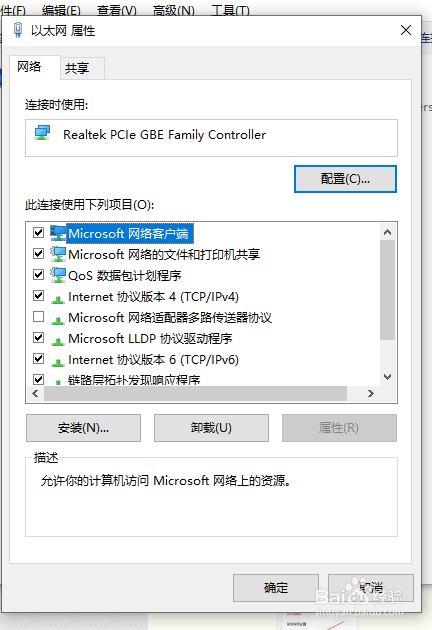Uncheck Internet 协议版本 6 (TCP/IPv6)
The image size is (432, 630).
39,359
